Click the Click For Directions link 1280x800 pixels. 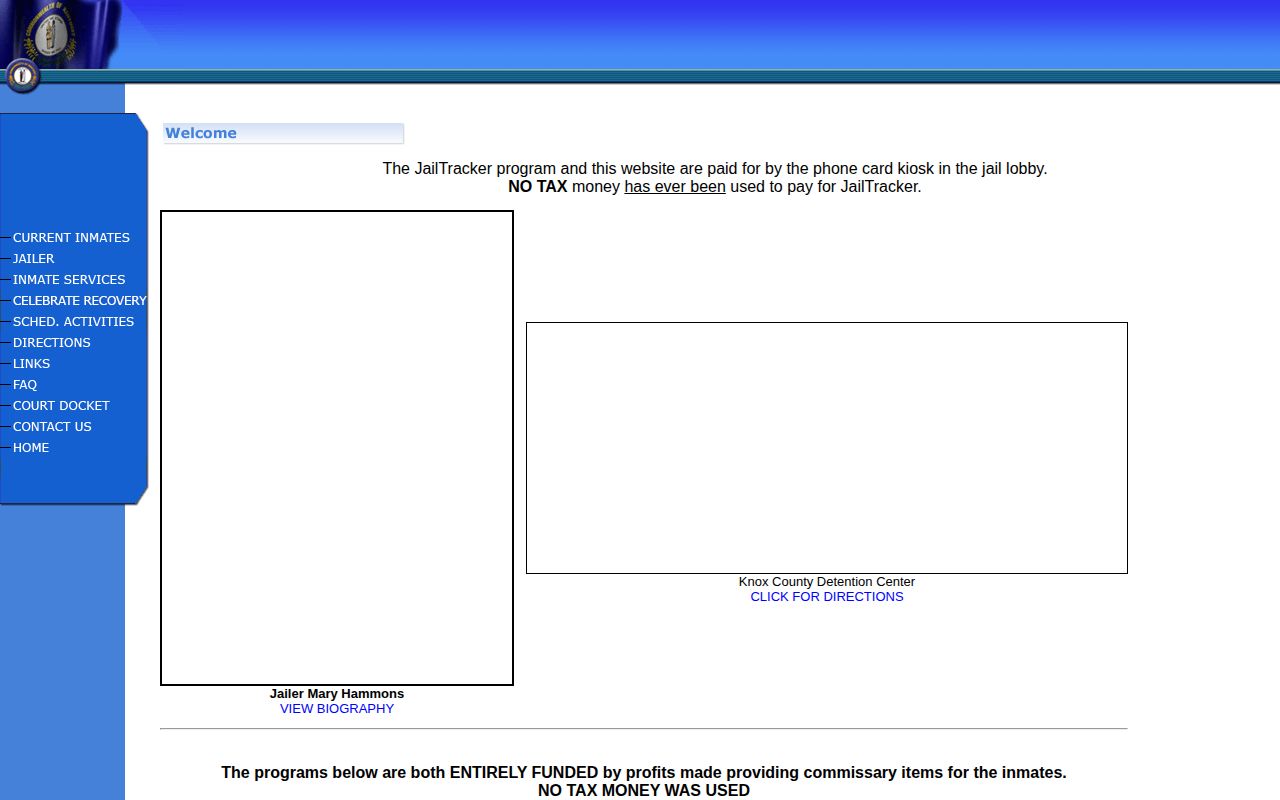(x=827, y=596)
